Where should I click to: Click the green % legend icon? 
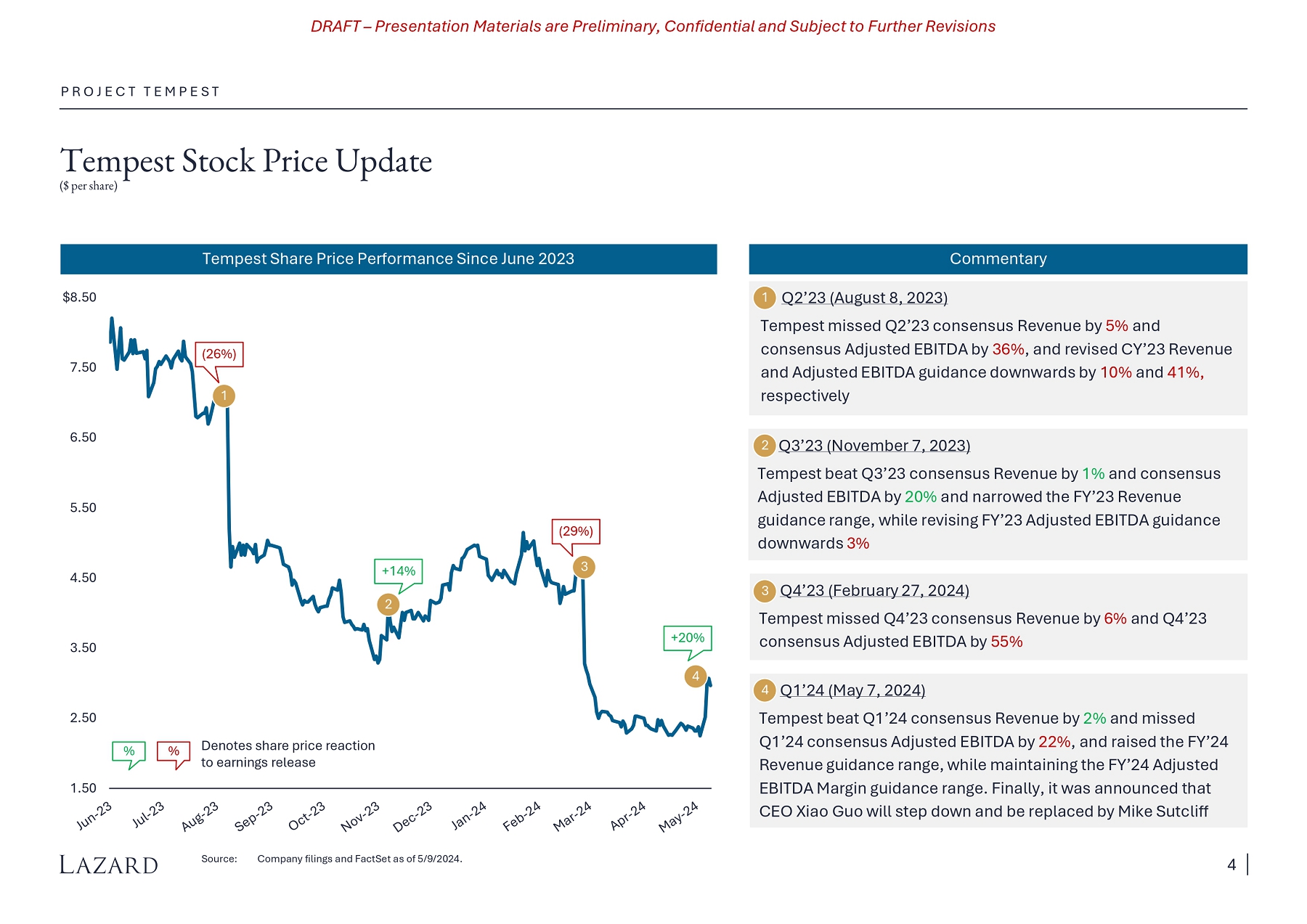coord(129,751)
